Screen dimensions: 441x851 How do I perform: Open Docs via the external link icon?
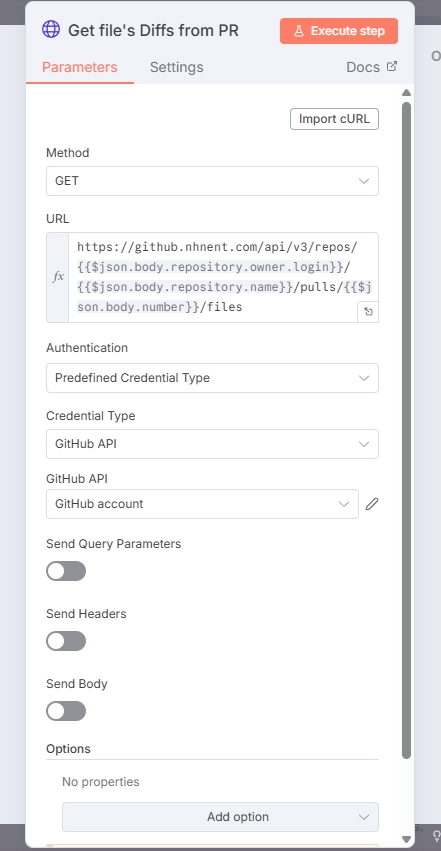pos(392,67)
